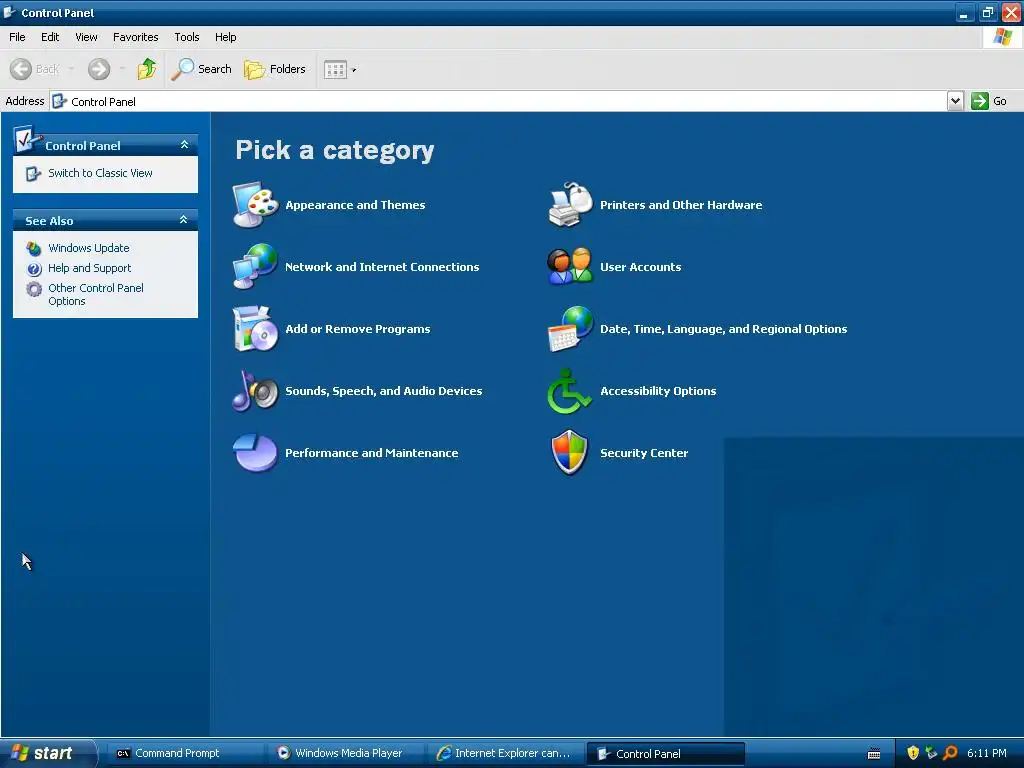Click the Windows Update link
Image resolution: width=1024 pixels, height=768 pixels.
89,248
